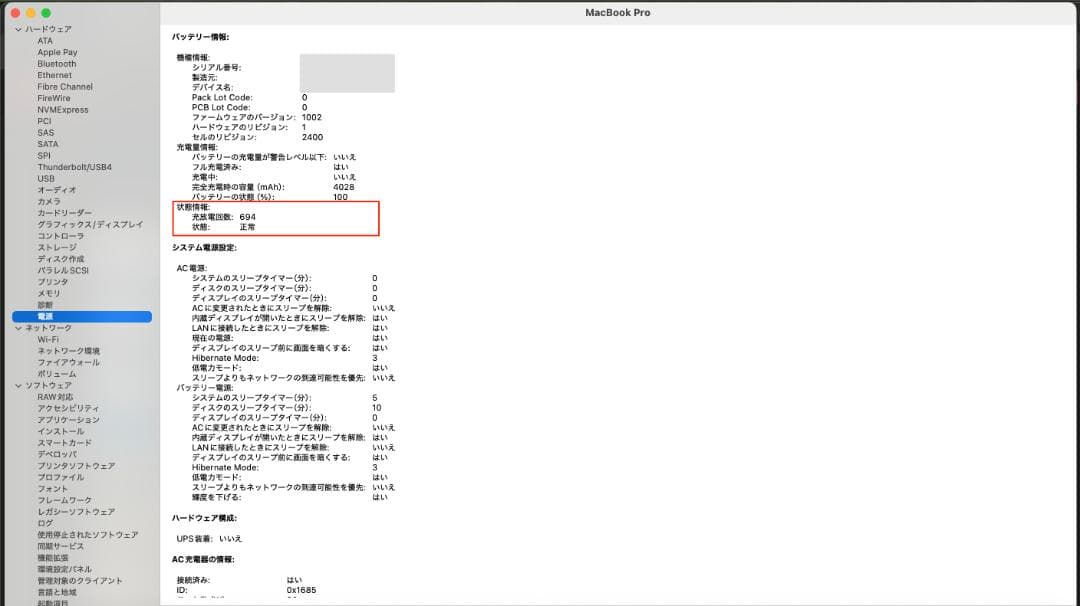1080x606 pixels.
Task: Select ネットワーク環境 in the sidebar
Action: [68, 351]
